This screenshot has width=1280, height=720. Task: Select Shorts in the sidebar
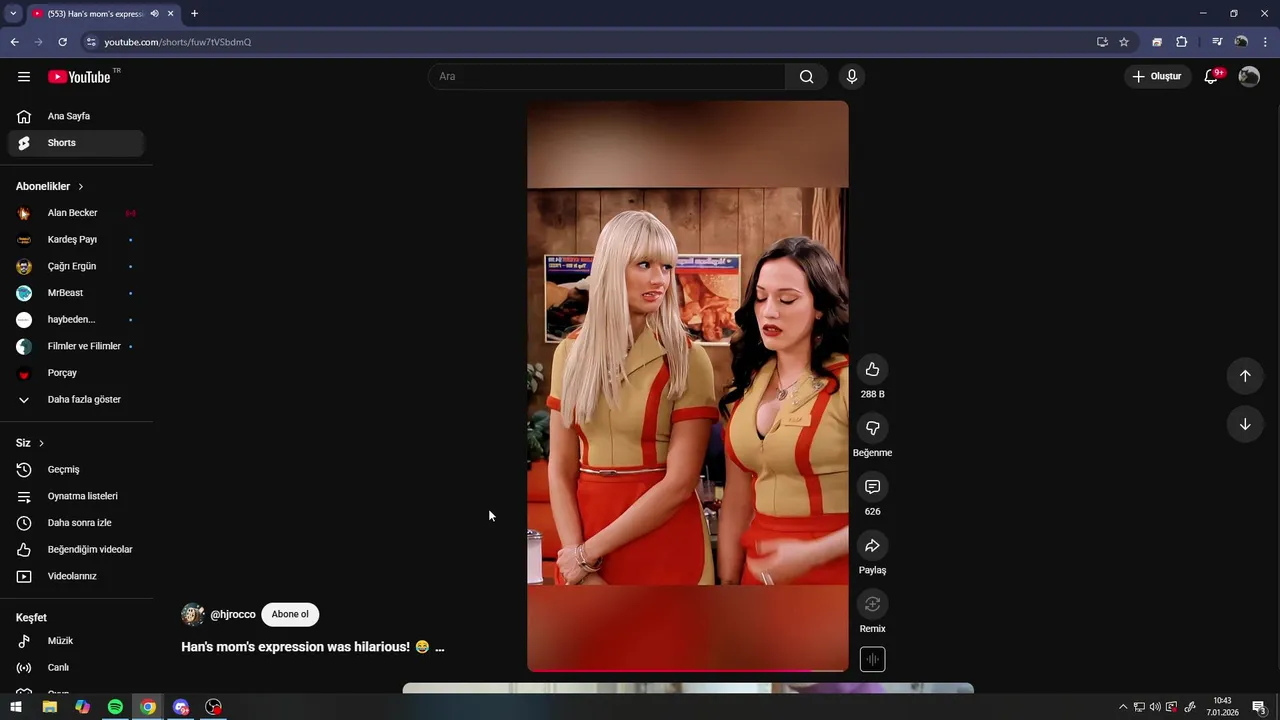(x=76, y=143)
